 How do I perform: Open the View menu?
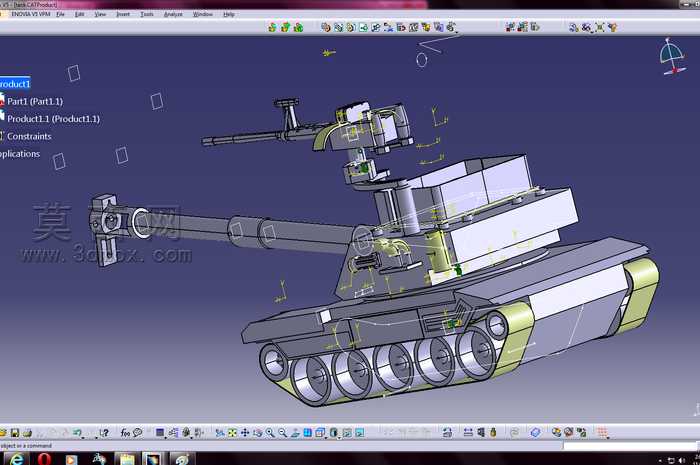[x=100, y=14]
